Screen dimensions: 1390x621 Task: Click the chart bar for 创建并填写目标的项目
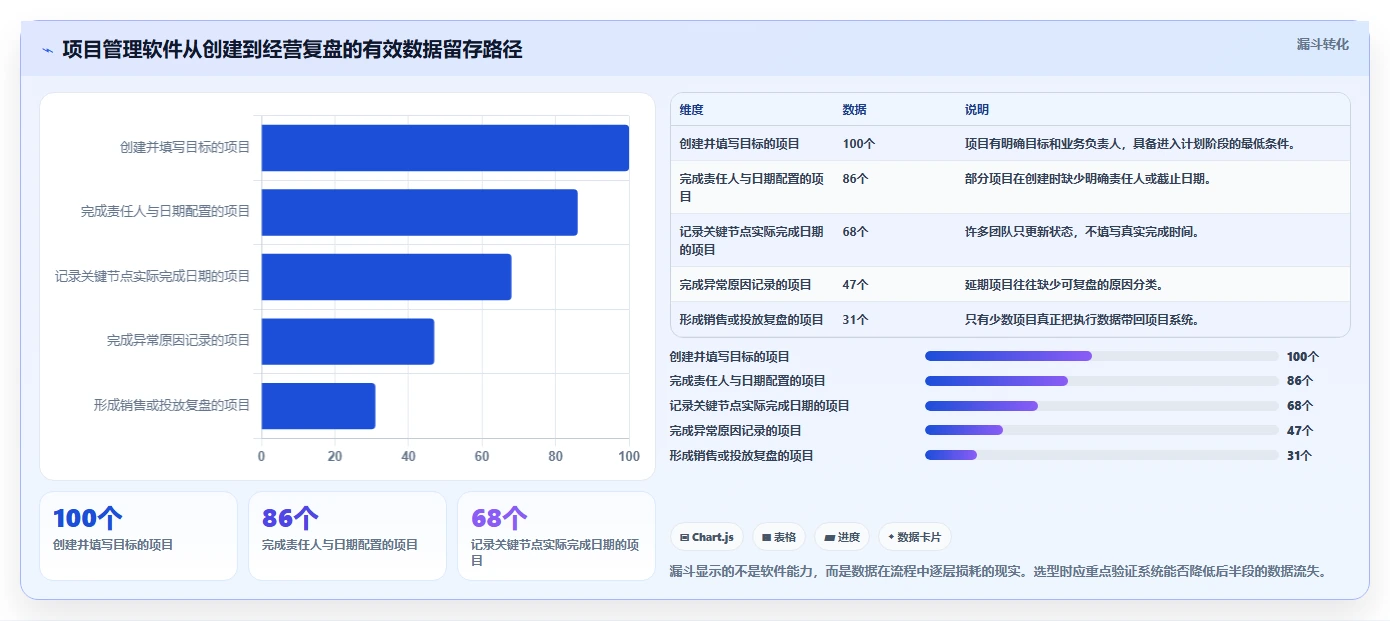pyautogui.click(x=445, y=148)
